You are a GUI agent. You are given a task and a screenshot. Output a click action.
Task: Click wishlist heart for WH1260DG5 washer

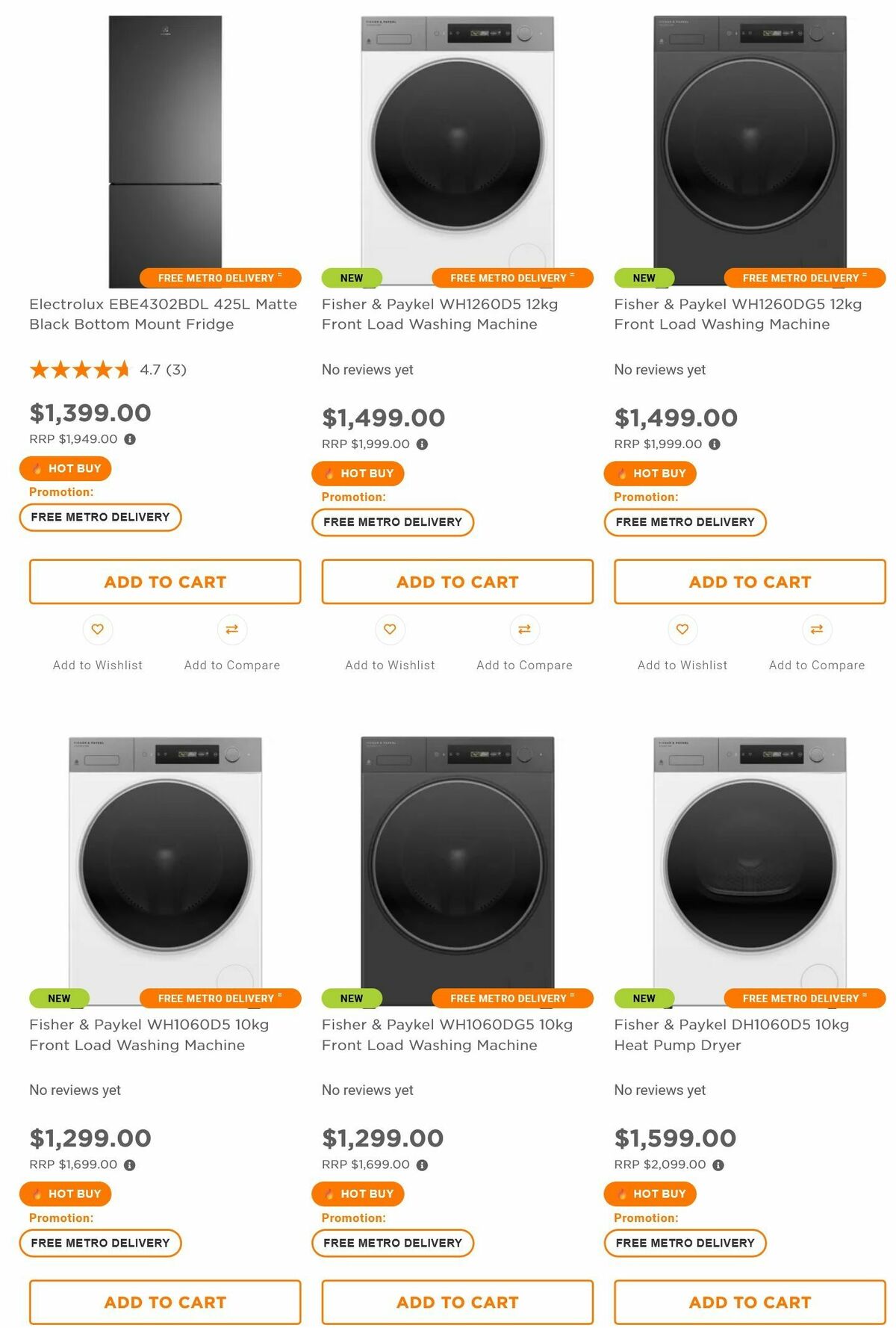[682, 629]
